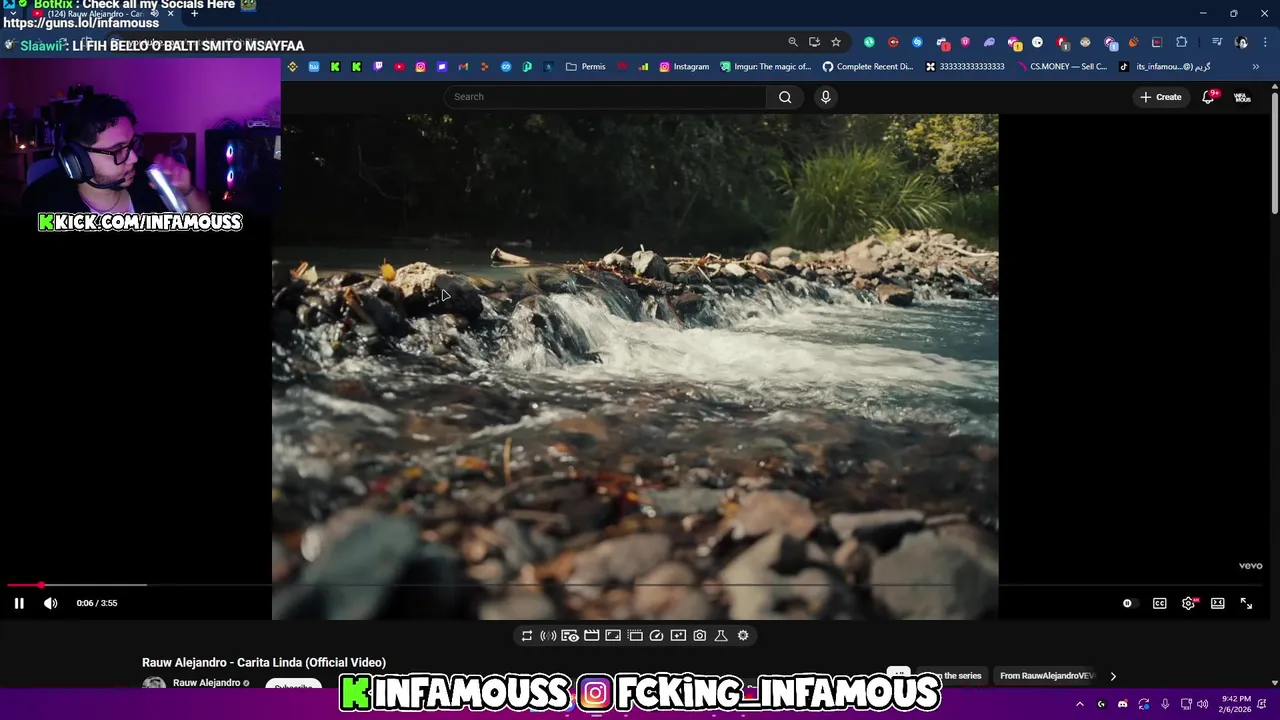Open the Gmail bookmark icon
Image resolution: width=1280 pixels, height=720 pixels.
(x=463, y=67)
